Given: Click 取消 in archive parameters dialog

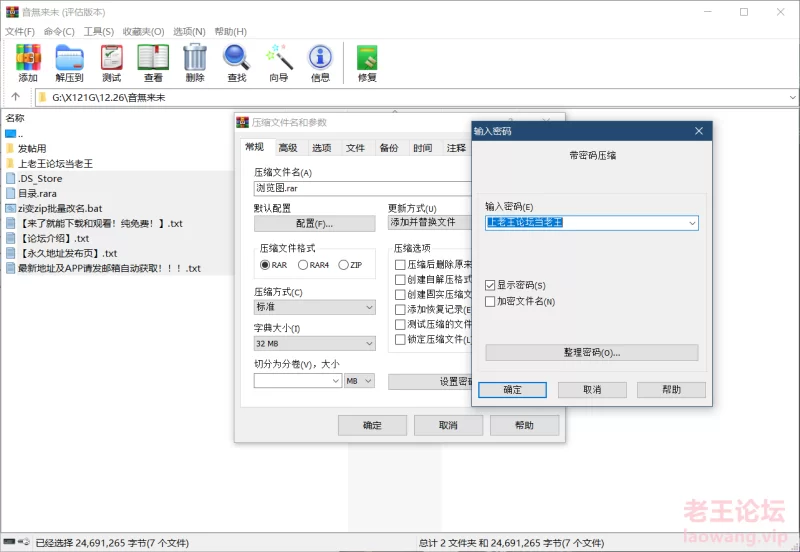Looking at the screenshot, I should (448, 425).
